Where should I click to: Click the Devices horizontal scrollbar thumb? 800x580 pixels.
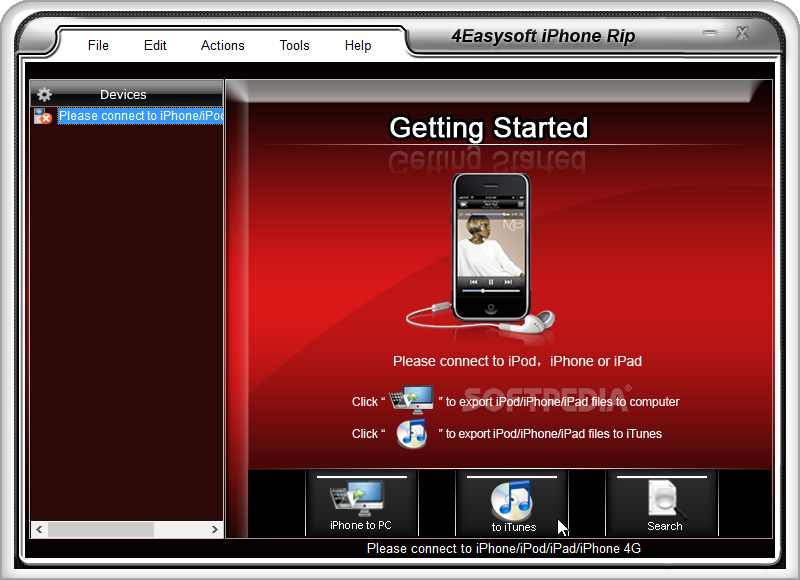tap(101, 529)
